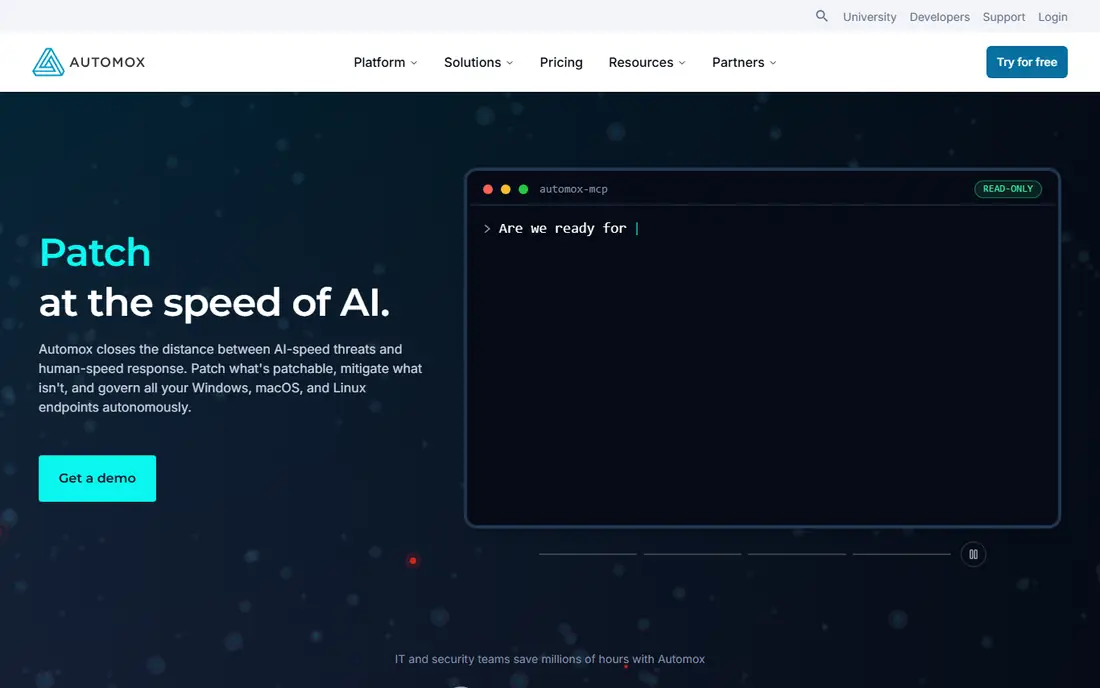
Task: Click the yellow terminal window dot
Action: click(505, 189)
